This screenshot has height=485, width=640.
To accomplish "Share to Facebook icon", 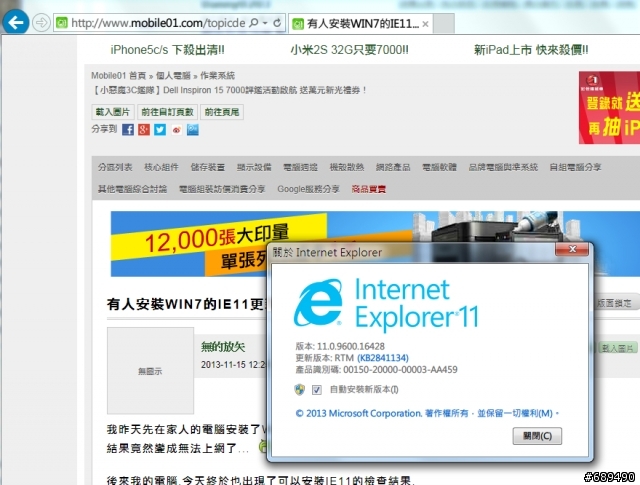I will coord(128,130).
